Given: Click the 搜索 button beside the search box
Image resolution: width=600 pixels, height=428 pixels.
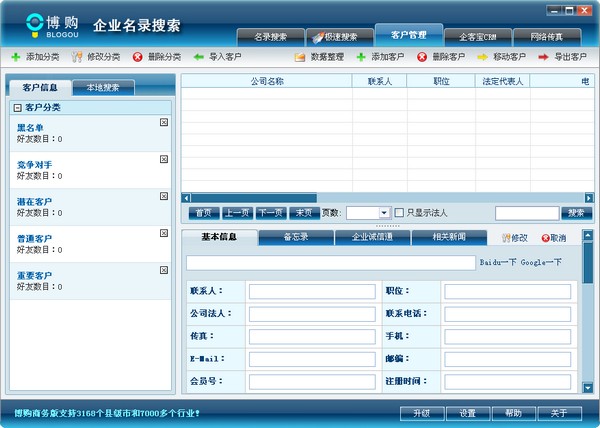Looking at the screenshot, I should pos(576,213).
